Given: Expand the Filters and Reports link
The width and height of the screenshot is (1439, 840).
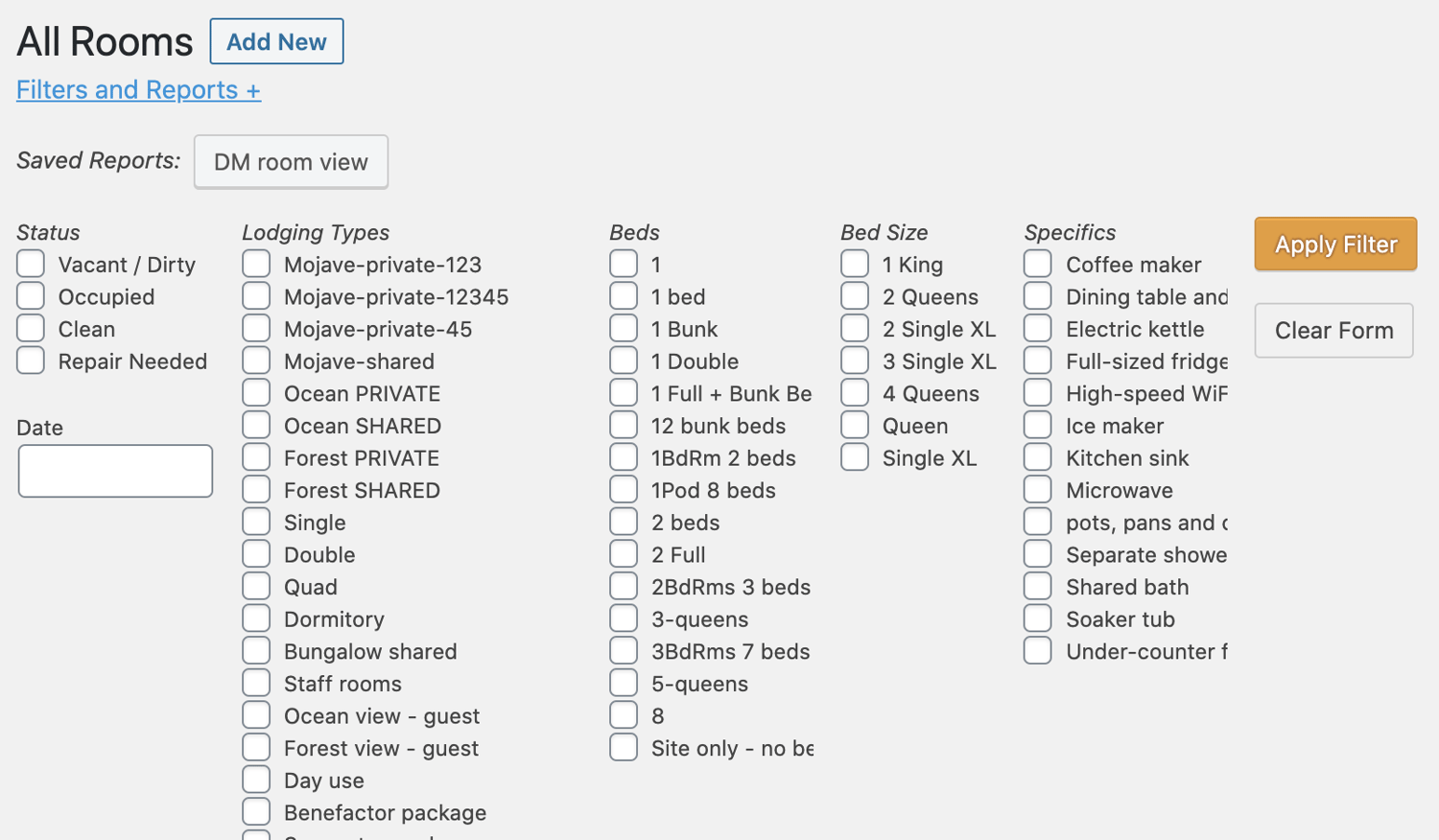Looking at the screenshot, I should (138, 90).
